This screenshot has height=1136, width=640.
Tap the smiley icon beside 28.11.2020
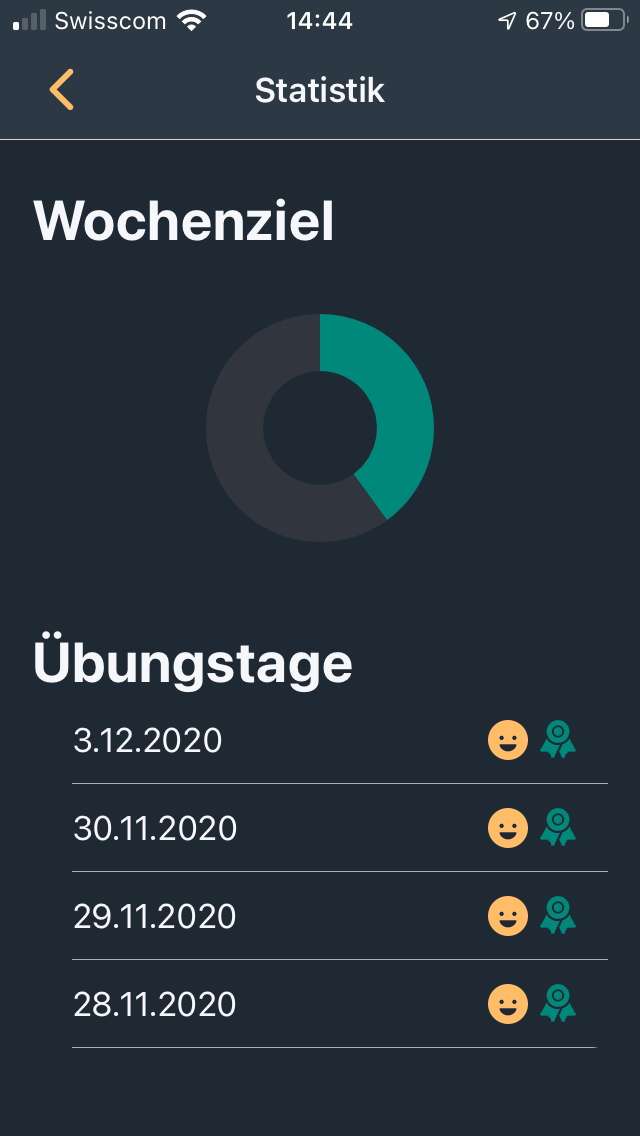(x=507, y=1004)
